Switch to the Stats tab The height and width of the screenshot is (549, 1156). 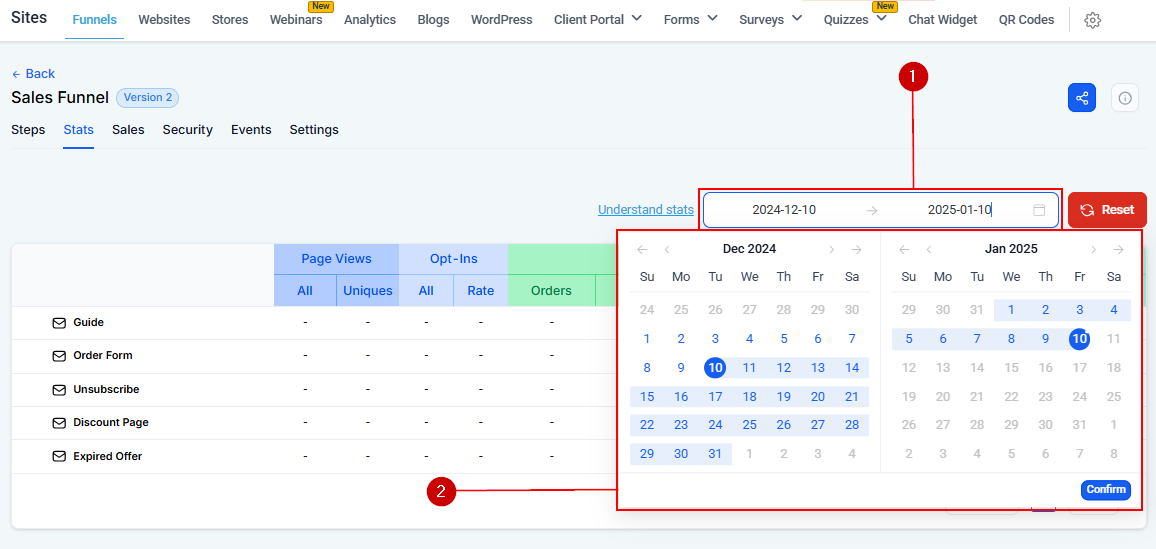pos(78,130)
